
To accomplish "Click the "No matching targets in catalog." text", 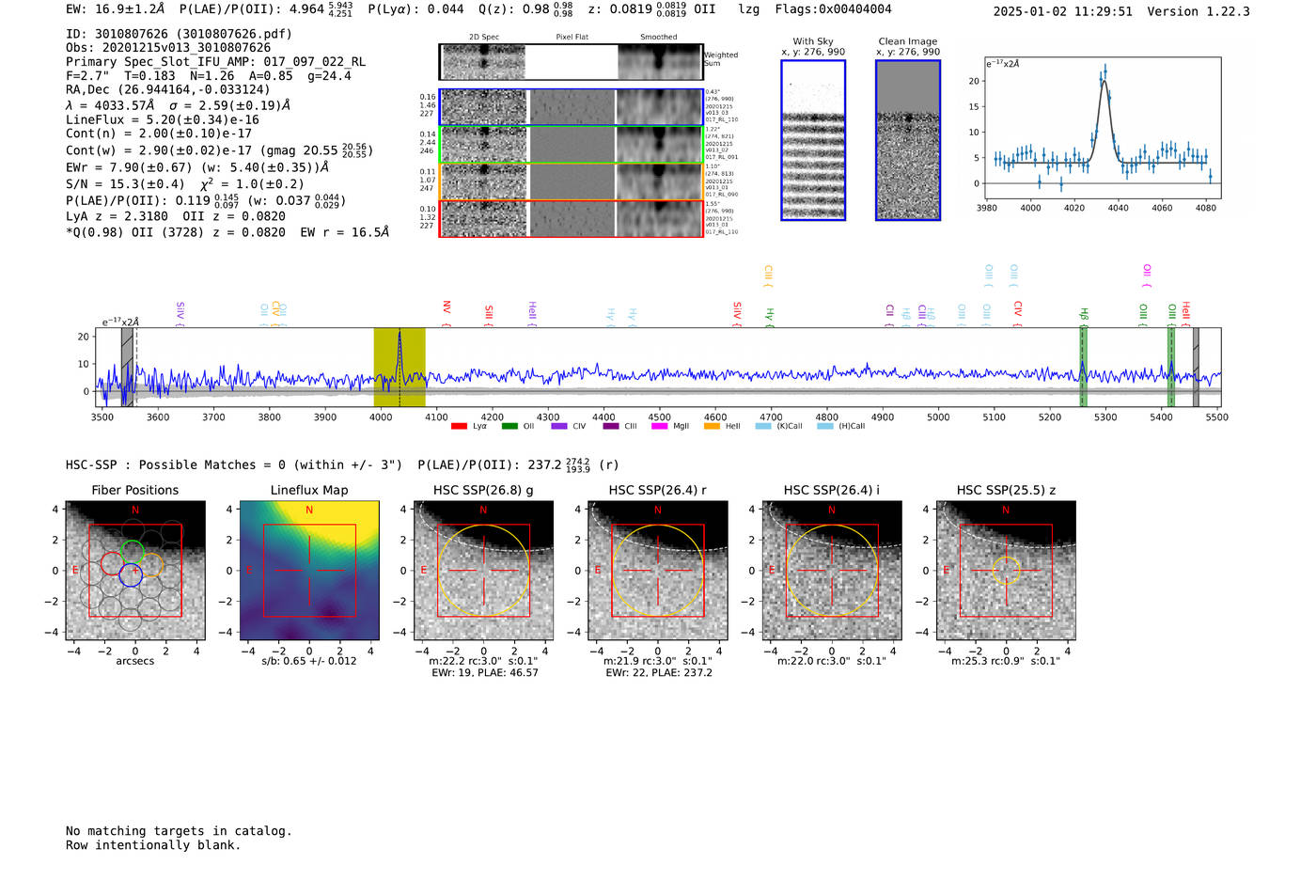I will click(x=179, y=831).
